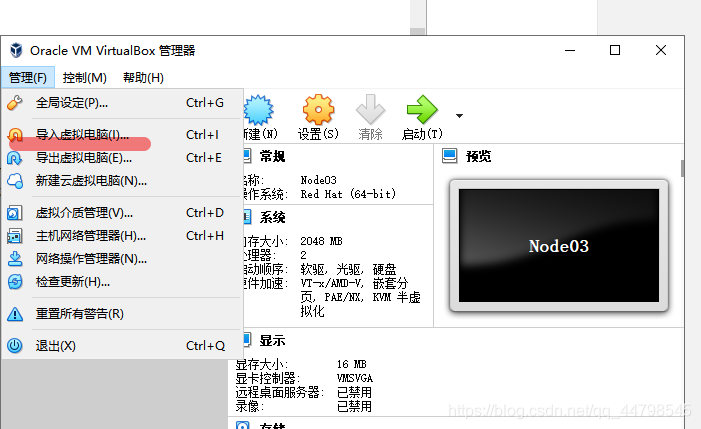The height and width of the screenshot is (429, 701).
Task: Click the 2048 MB memory value
Action: (321, 241)
